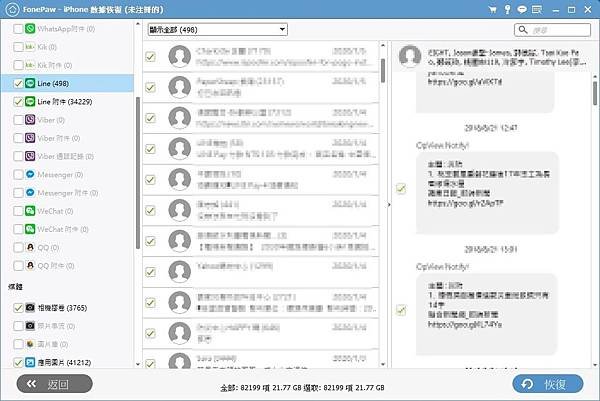Select the Line (498) category
The height and width of the screenshot is (401, 600).
[67, 83]
